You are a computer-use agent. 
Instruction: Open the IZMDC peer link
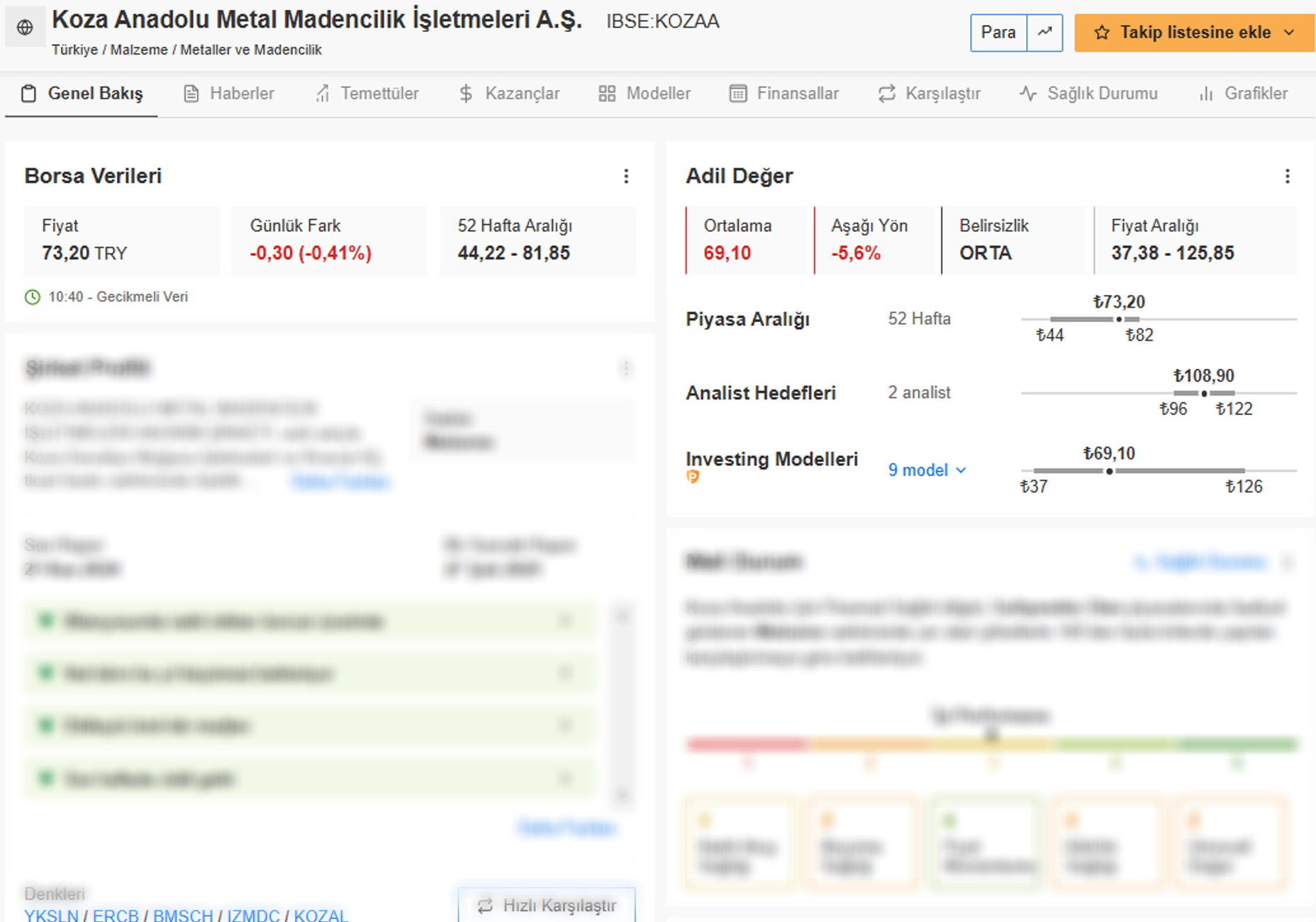pyautogui.click(x=253, y=915)
